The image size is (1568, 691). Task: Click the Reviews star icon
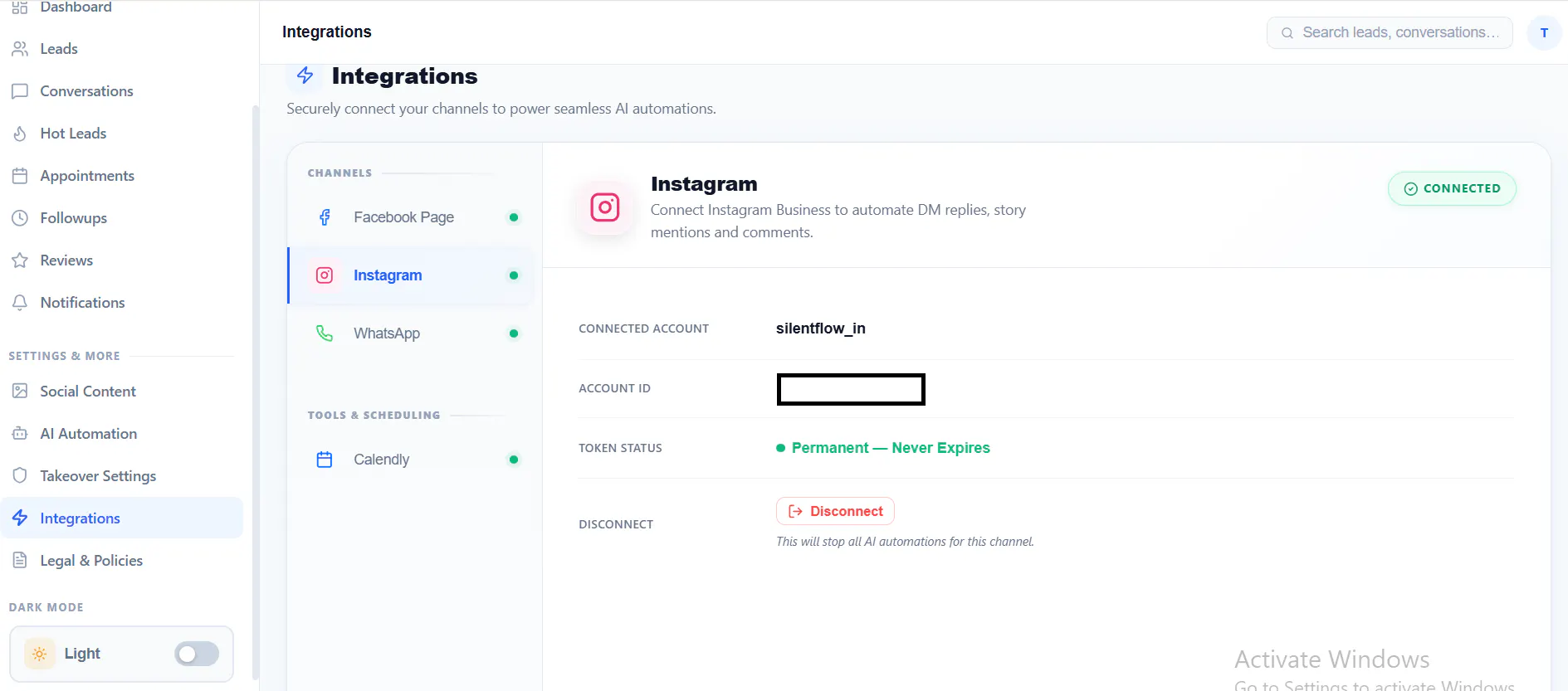point(20,260)
